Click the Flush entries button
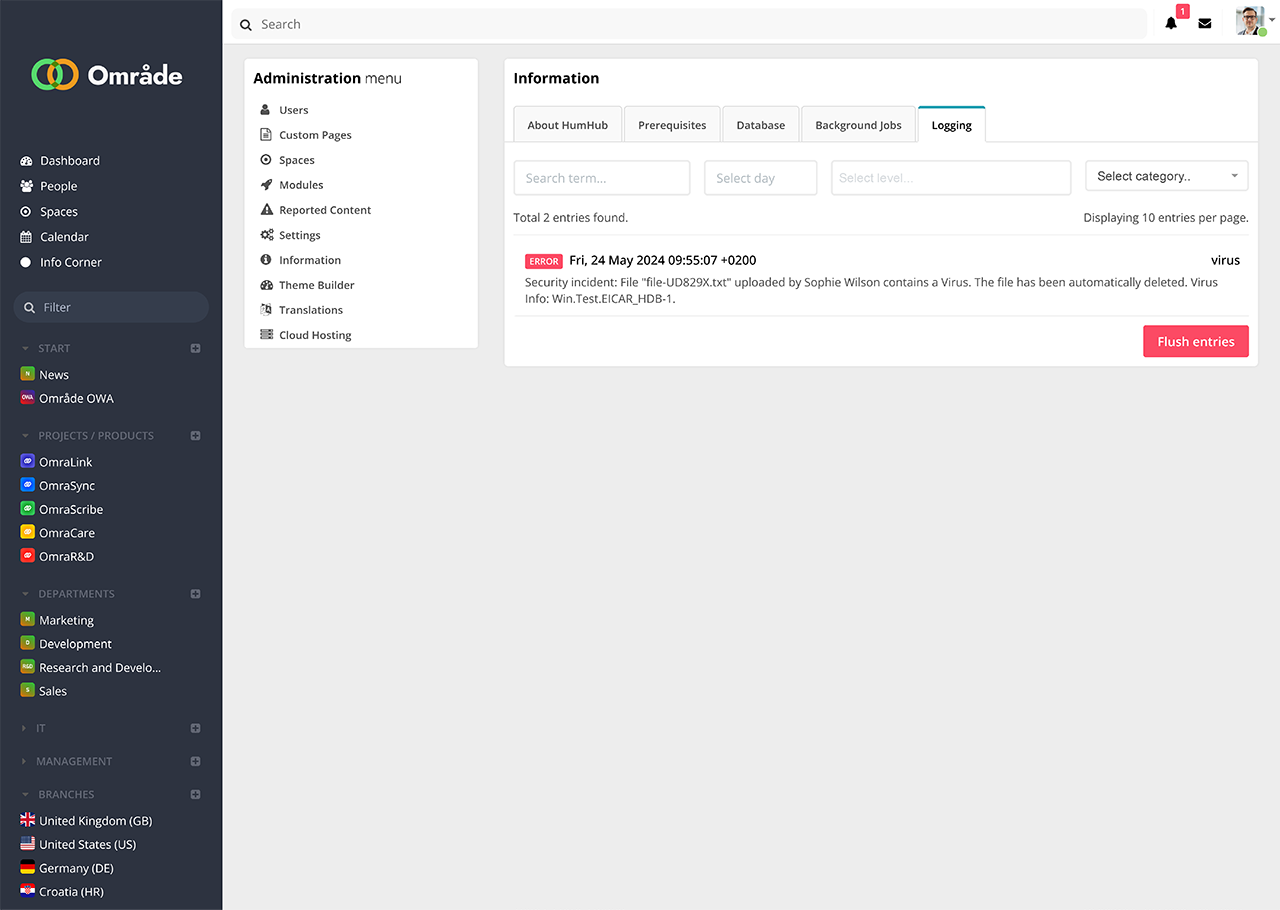Image resolution: width=1280 pixels, height=910 pixels. point(1195,342)
